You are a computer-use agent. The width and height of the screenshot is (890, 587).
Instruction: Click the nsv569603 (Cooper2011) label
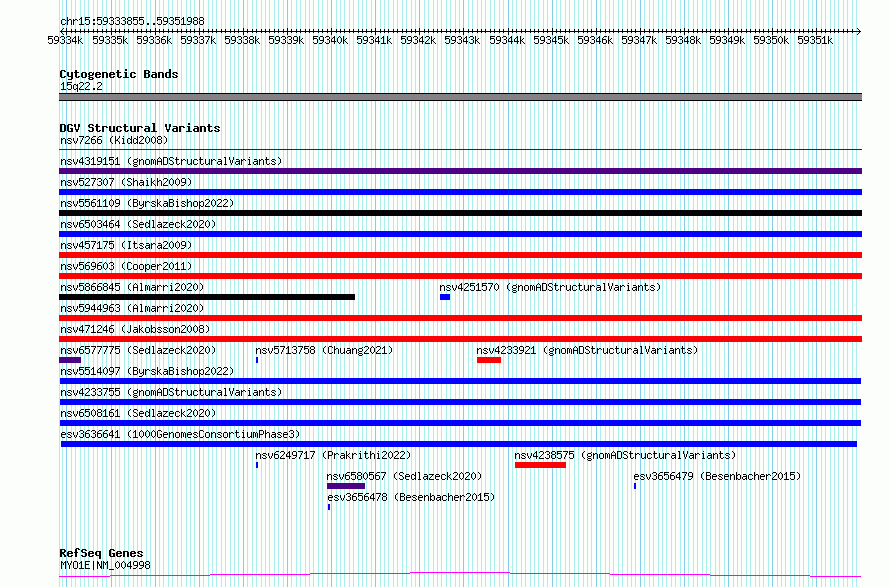point(126,266)
